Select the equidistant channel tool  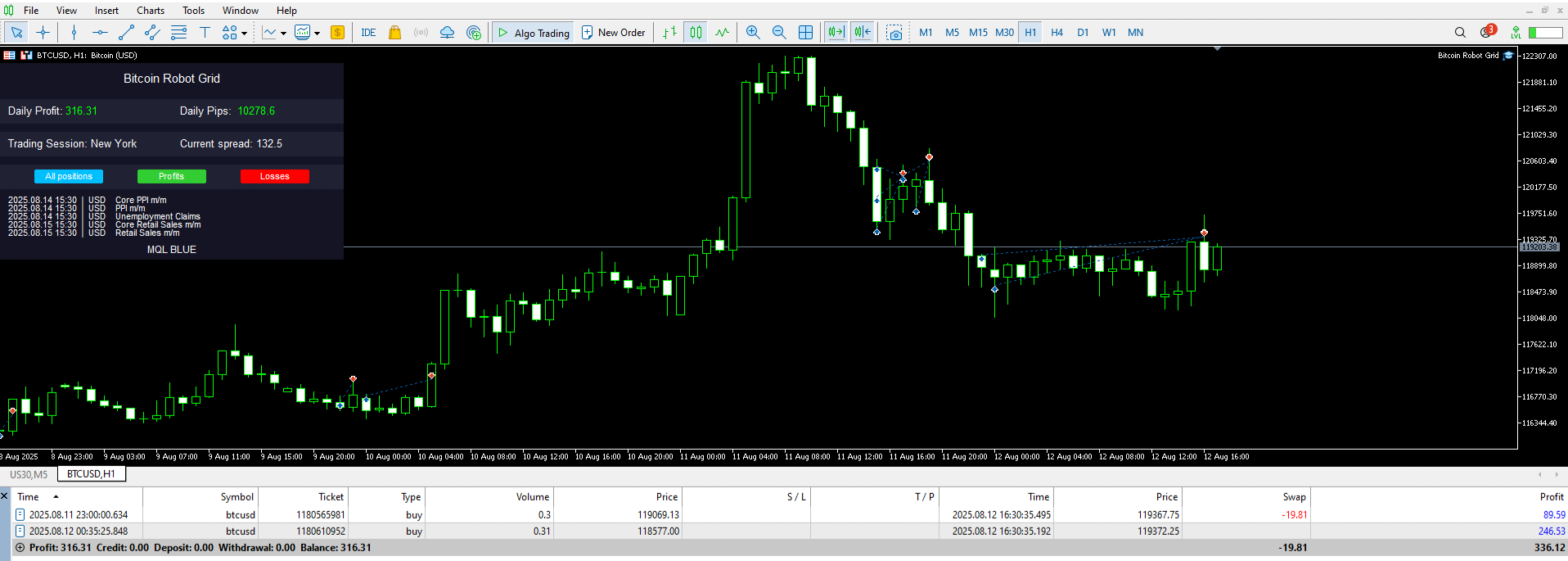click(152, 33)
